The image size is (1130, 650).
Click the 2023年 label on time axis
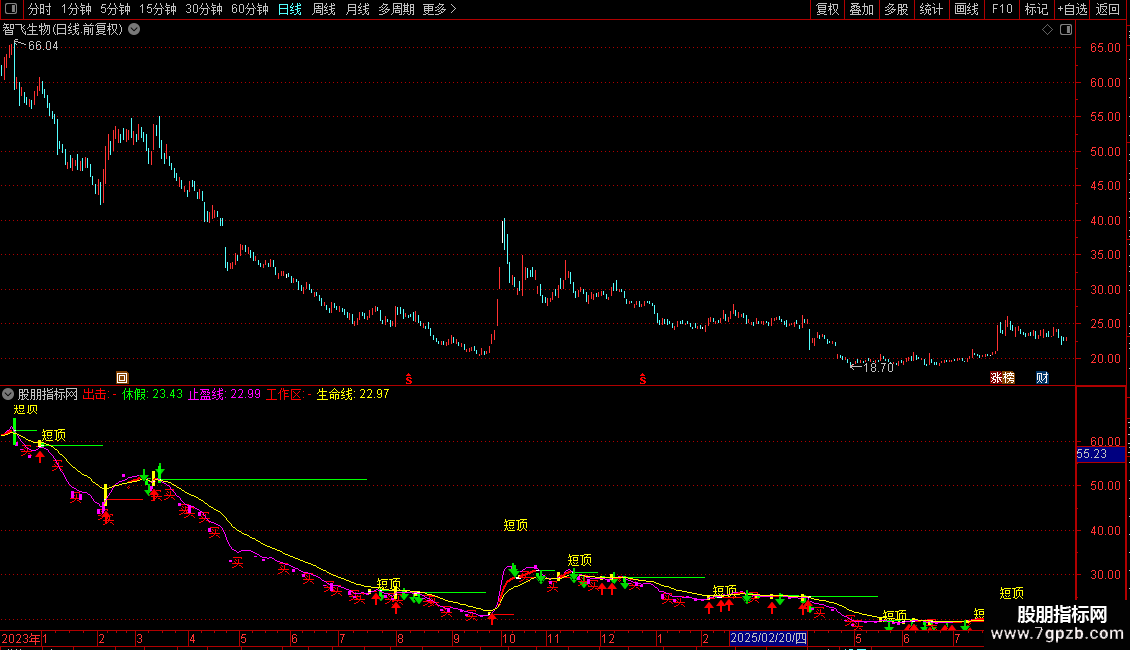pyautogui.click(x=21, y=638)
